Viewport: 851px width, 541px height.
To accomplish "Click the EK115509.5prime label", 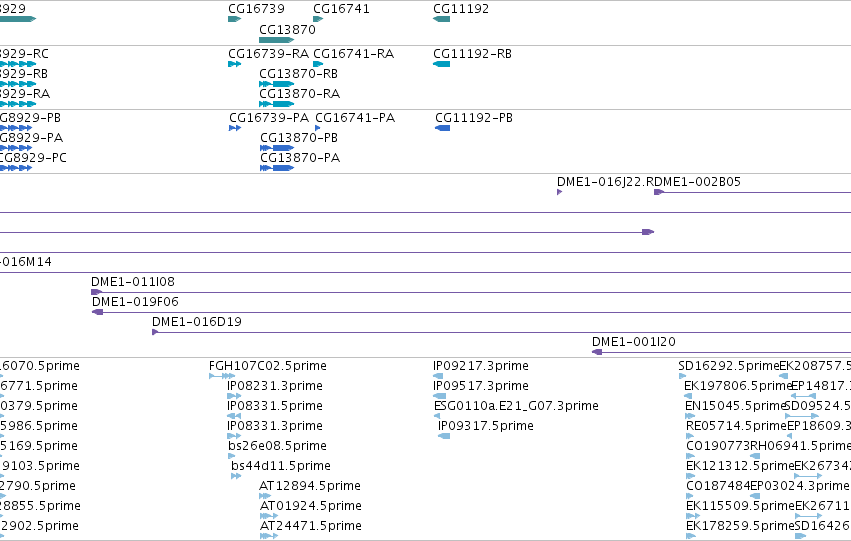I will pyautogui.click(x=740, y=506).
